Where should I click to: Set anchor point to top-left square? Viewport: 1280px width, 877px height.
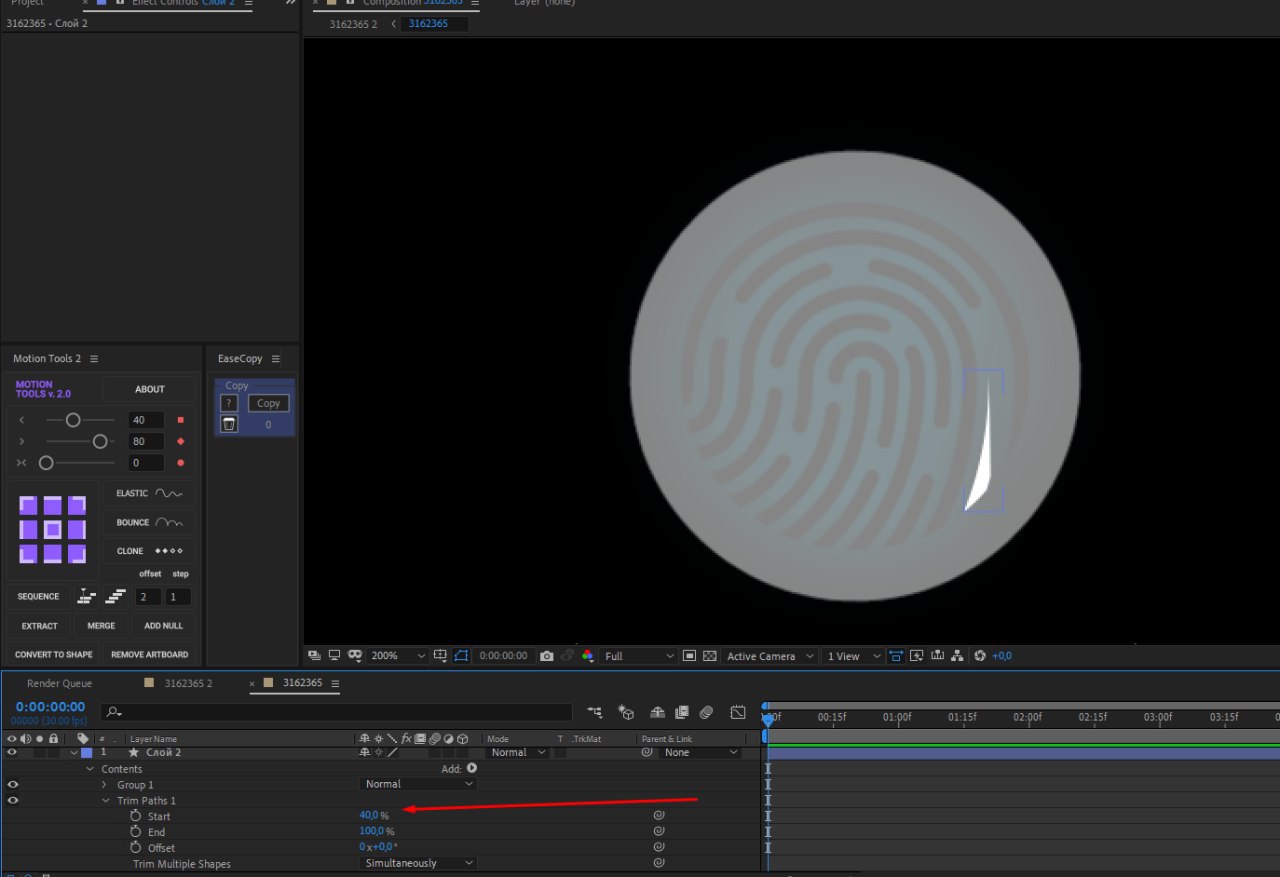pyautogui.click(x=28, y=505)
